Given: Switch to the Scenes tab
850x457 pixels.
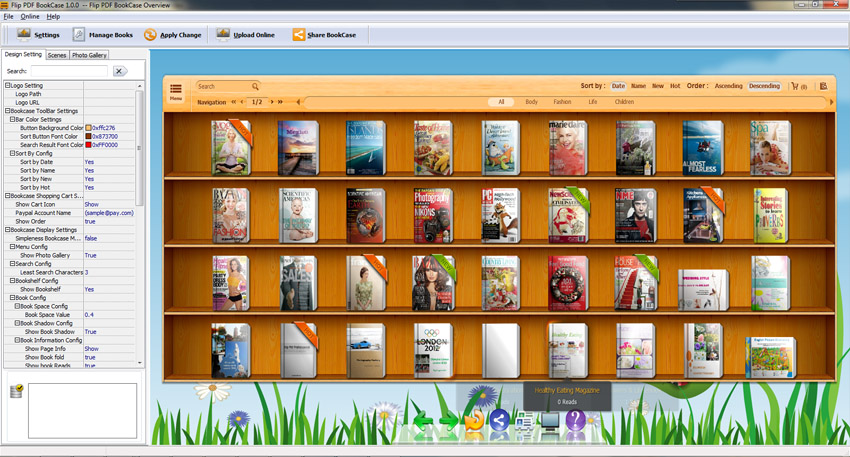Looking at the screenshot, I should [x=57, y=55].
